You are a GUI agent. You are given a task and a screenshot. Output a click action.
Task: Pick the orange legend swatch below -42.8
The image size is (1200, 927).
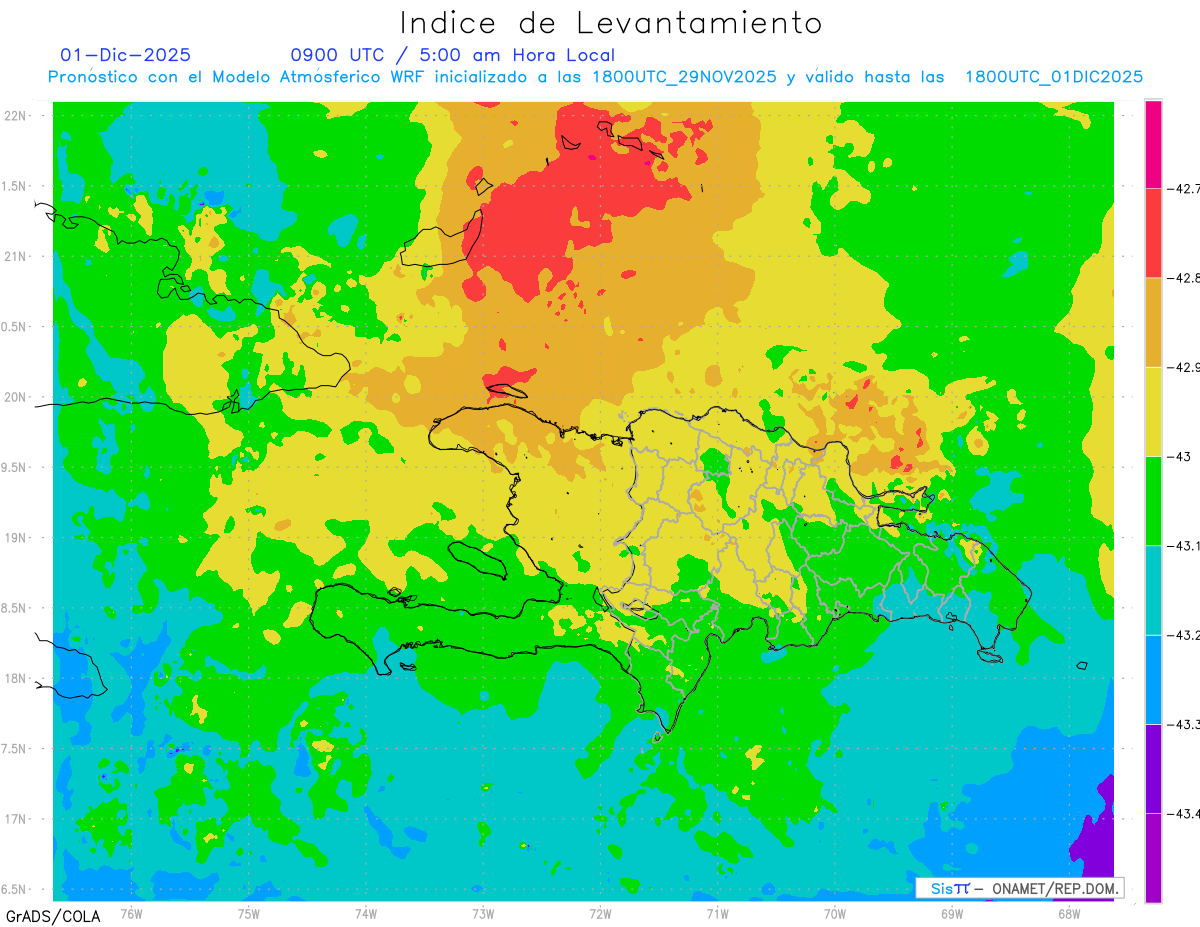(1153, 322)
